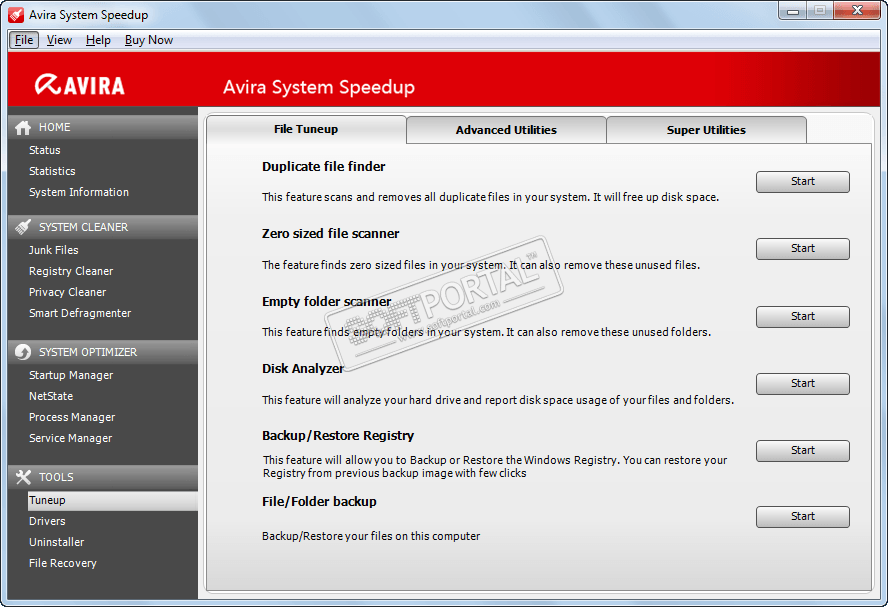Start the Zero sized file scanner
The width and height of the screenshot is (888, 607).
pyautogui.click(x=802, y=249)
